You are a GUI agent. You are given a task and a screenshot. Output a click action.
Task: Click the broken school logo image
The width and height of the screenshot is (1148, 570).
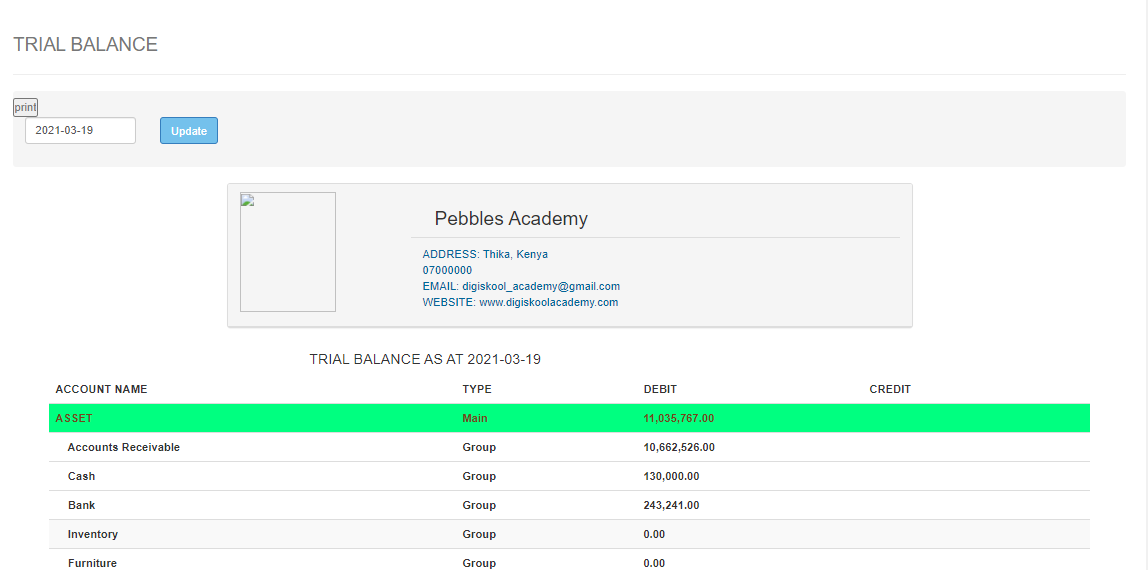[288, 252]
